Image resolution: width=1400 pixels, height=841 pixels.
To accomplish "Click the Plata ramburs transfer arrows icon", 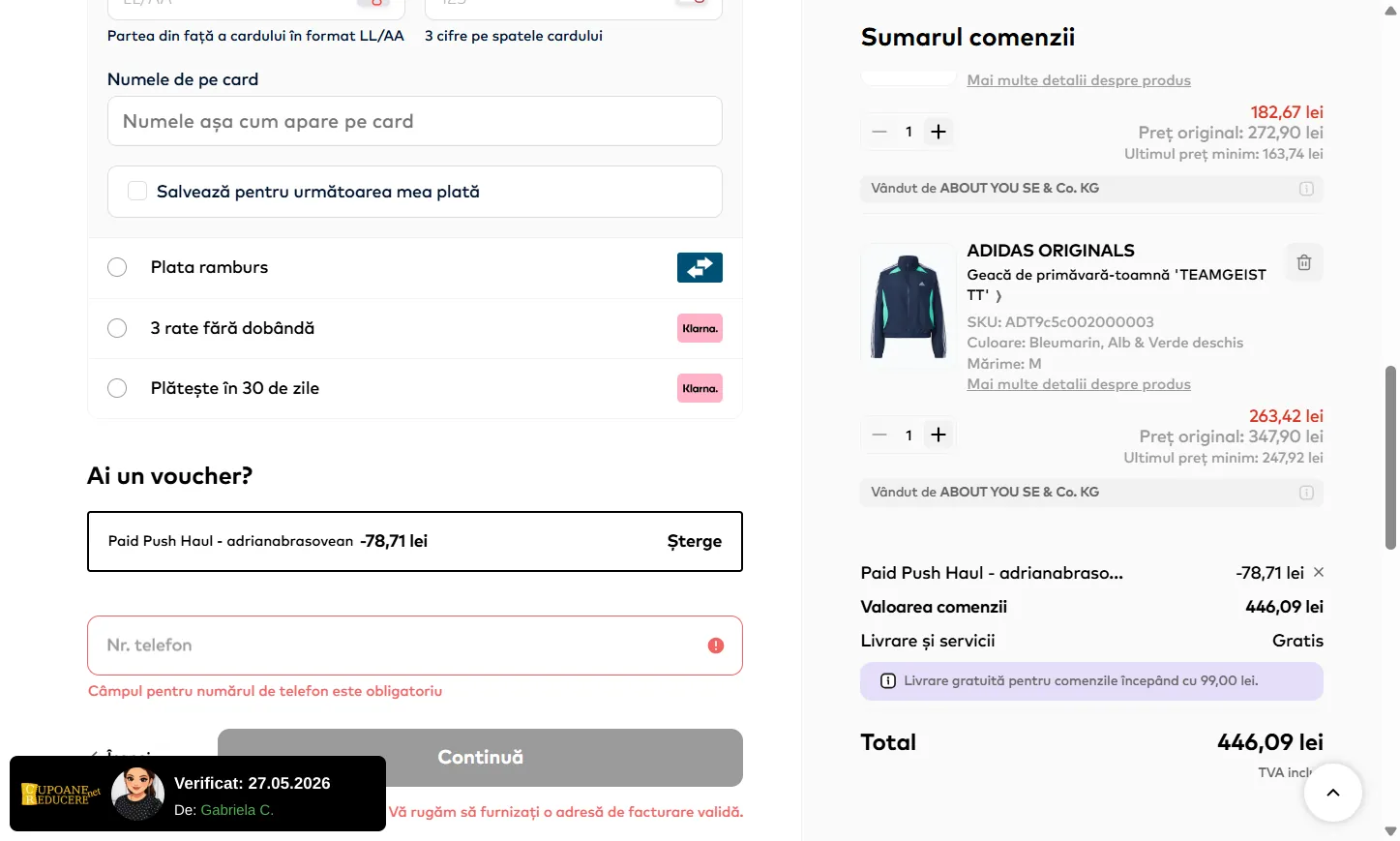I will point(700,267).
